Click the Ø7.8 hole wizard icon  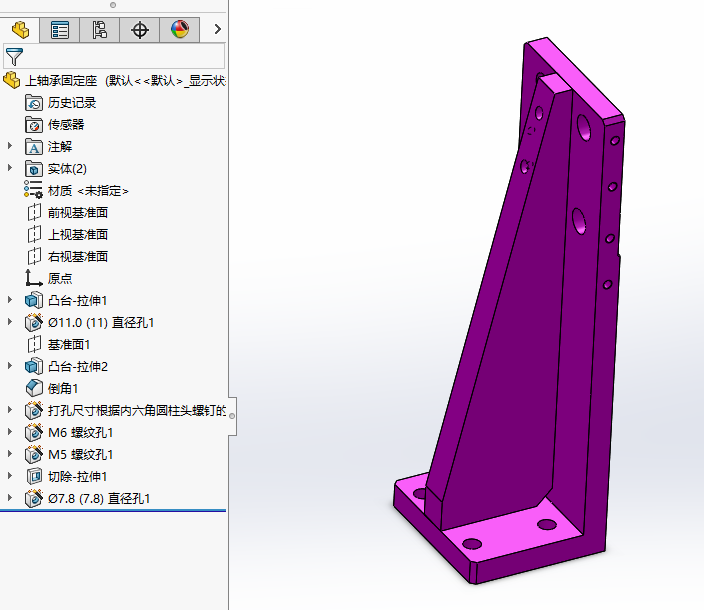tap(34, 498)
